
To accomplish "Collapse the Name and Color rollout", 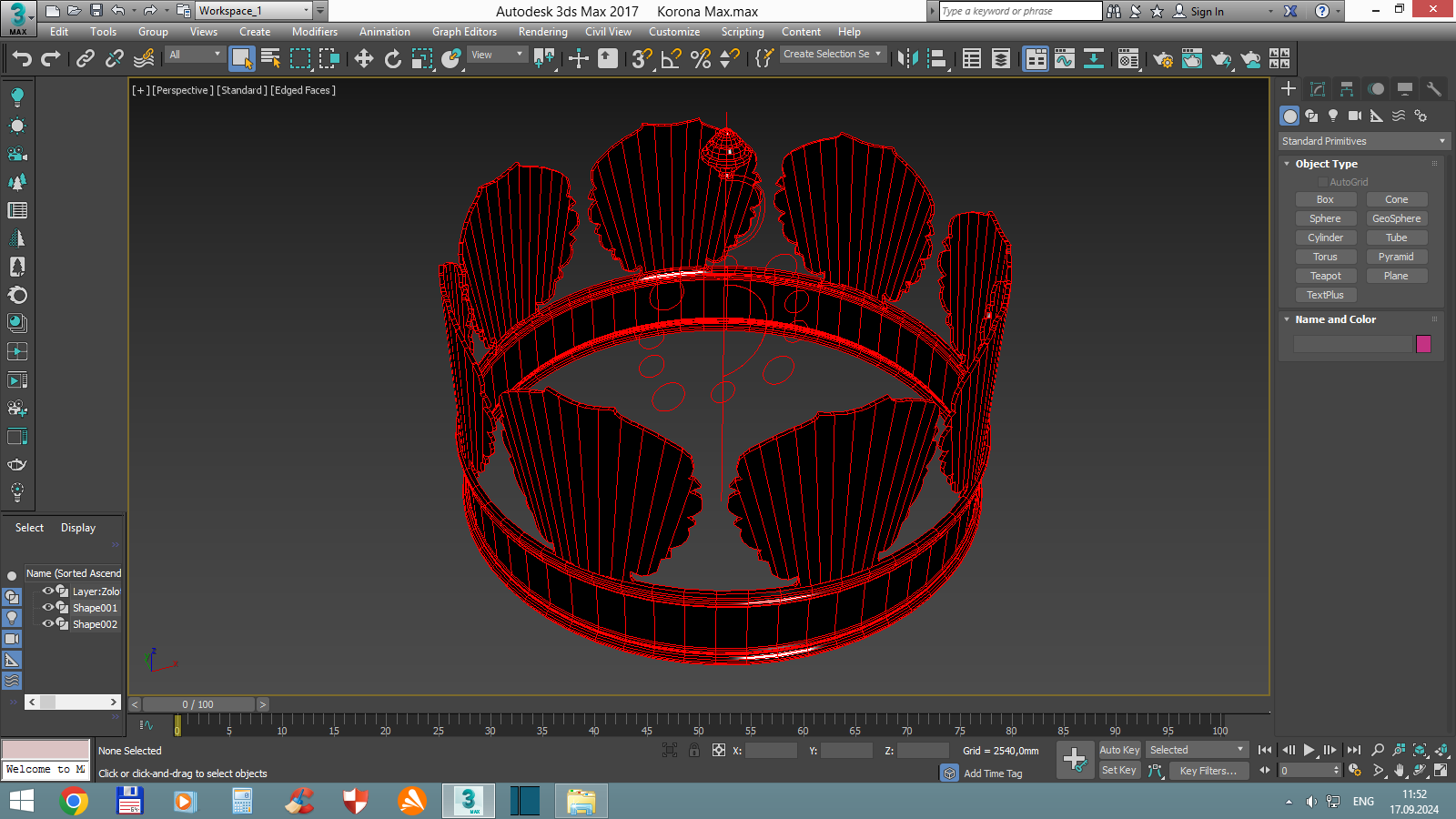I will click(1335, 319).
